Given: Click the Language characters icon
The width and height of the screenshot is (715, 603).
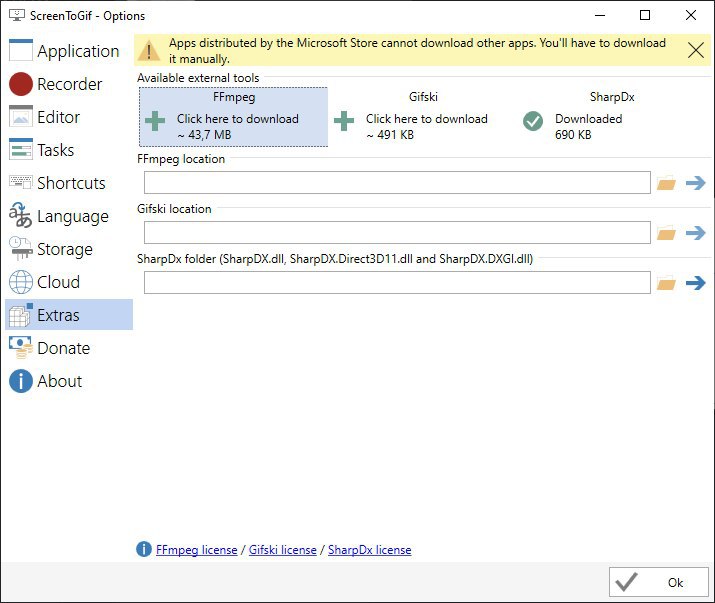Looking at the screenshot, I should [21, 215].
